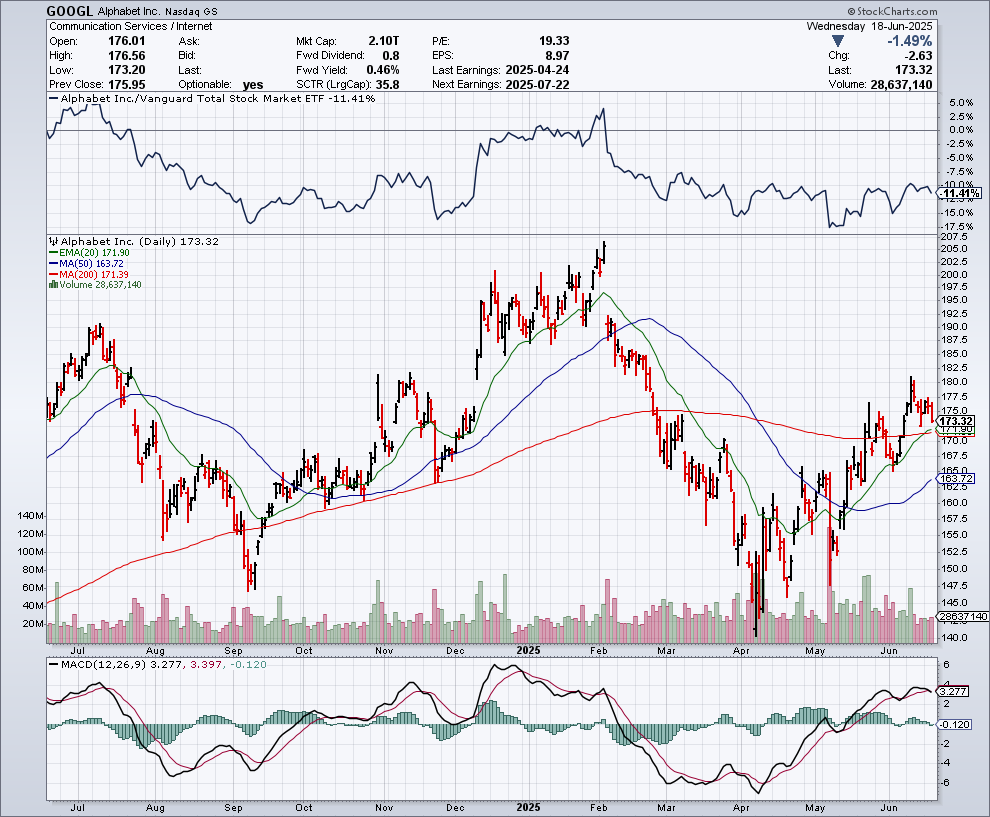Click the Apr label on price panel axis

coord(741,650)
